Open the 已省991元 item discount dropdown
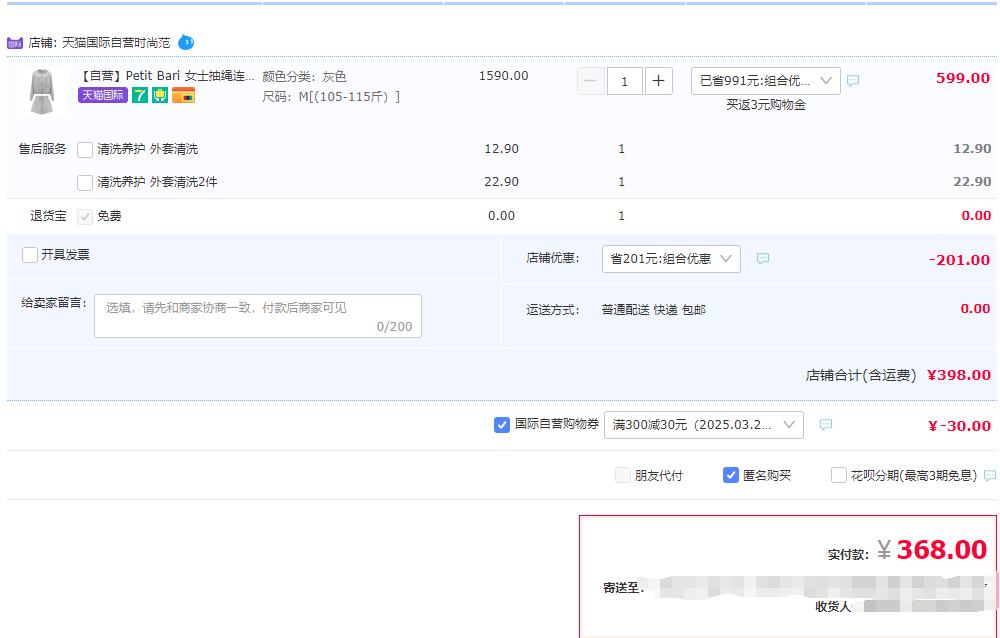The image size is (1000, 638). [765, 81]
